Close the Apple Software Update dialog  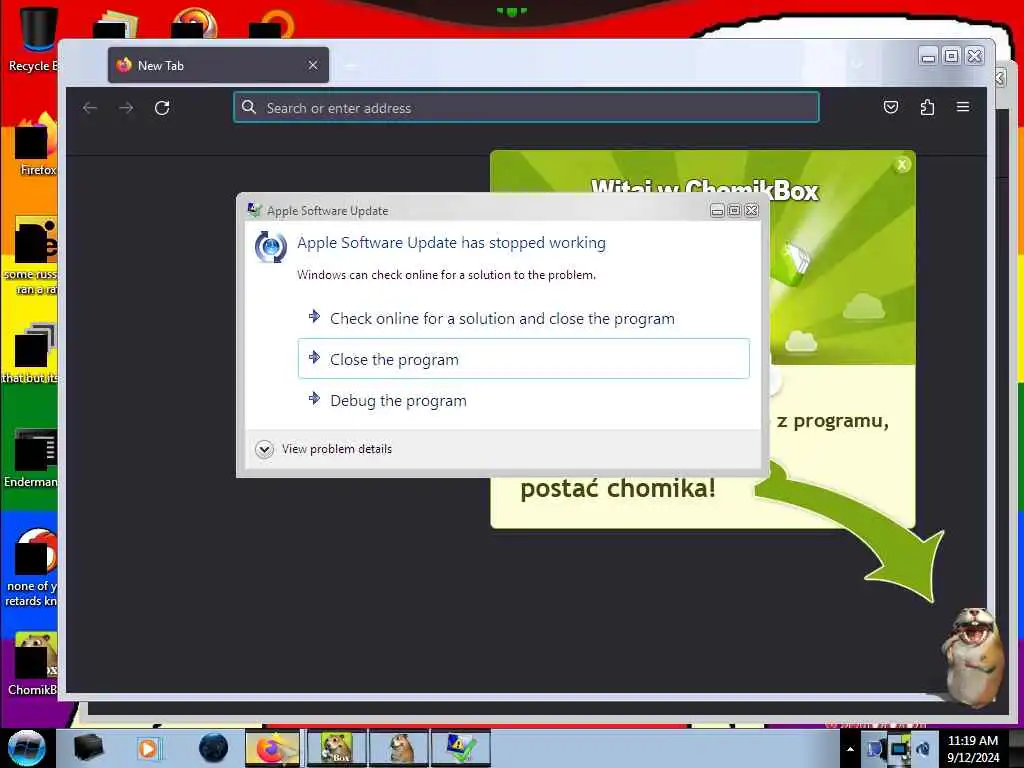pyautogui.click(x=752, y=210)
